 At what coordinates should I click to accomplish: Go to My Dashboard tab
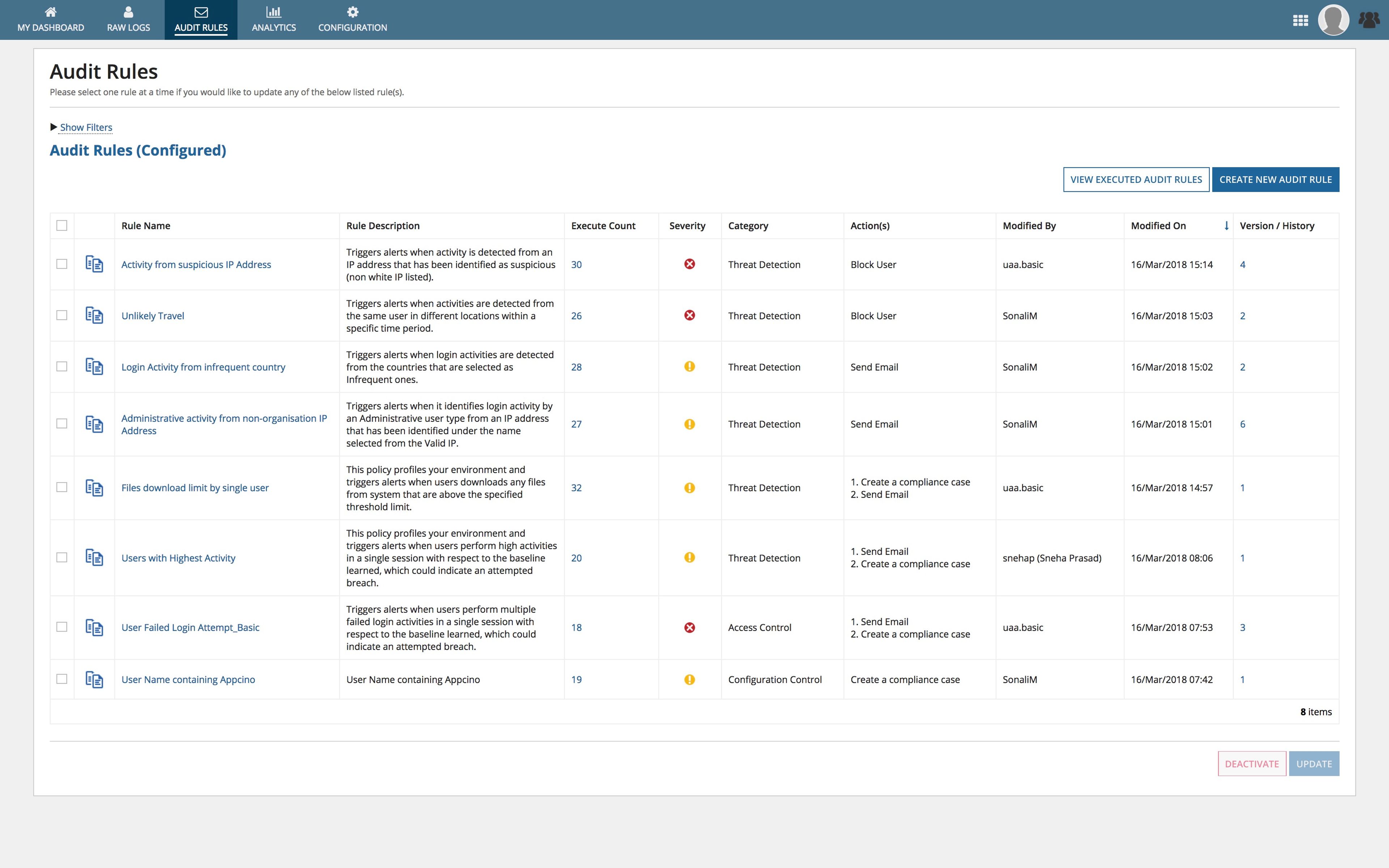tap(51, 20)
